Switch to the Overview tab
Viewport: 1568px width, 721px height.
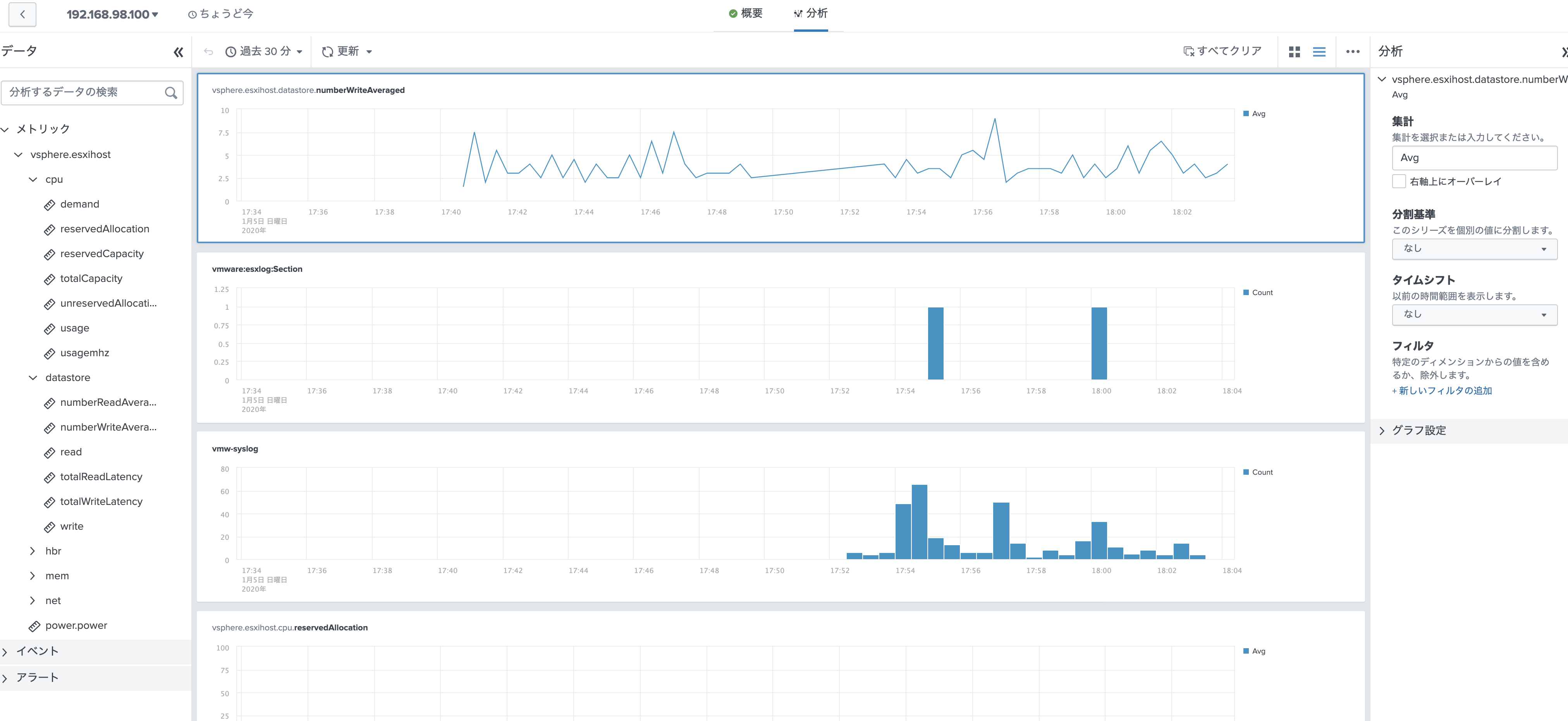746,14
